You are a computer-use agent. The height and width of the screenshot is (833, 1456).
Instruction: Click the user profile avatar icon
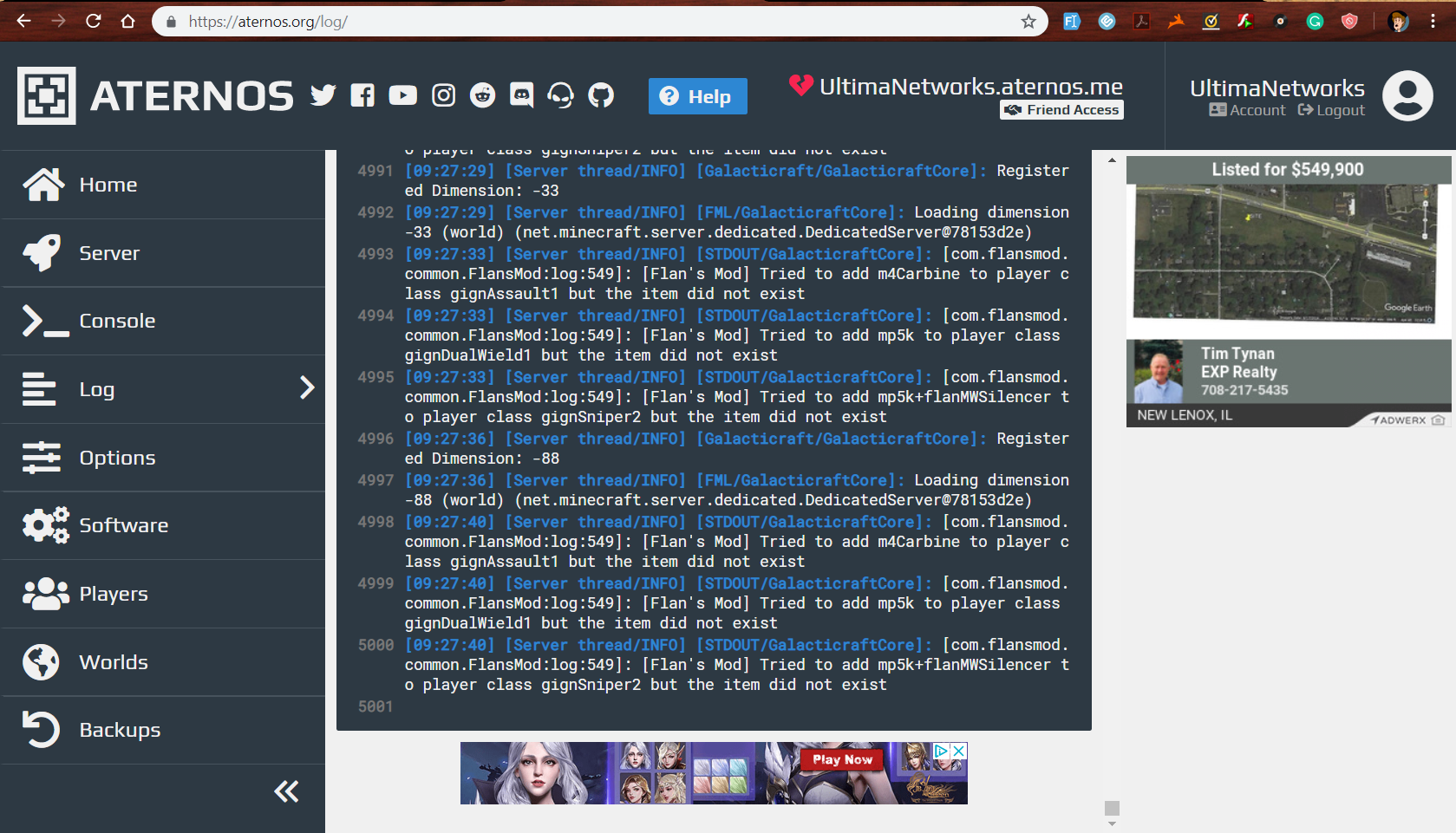[1407, 95]
